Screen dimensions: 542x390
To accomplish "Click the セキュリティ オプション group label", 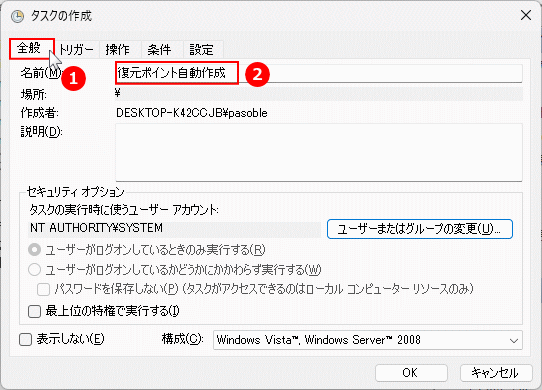I will [76, 192].
